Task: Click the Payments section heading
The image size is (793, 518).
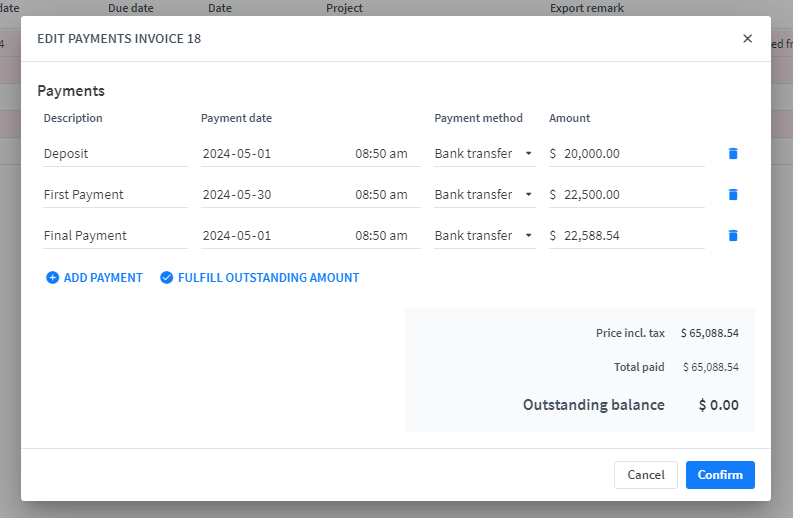Action: [x=71, y=91]
